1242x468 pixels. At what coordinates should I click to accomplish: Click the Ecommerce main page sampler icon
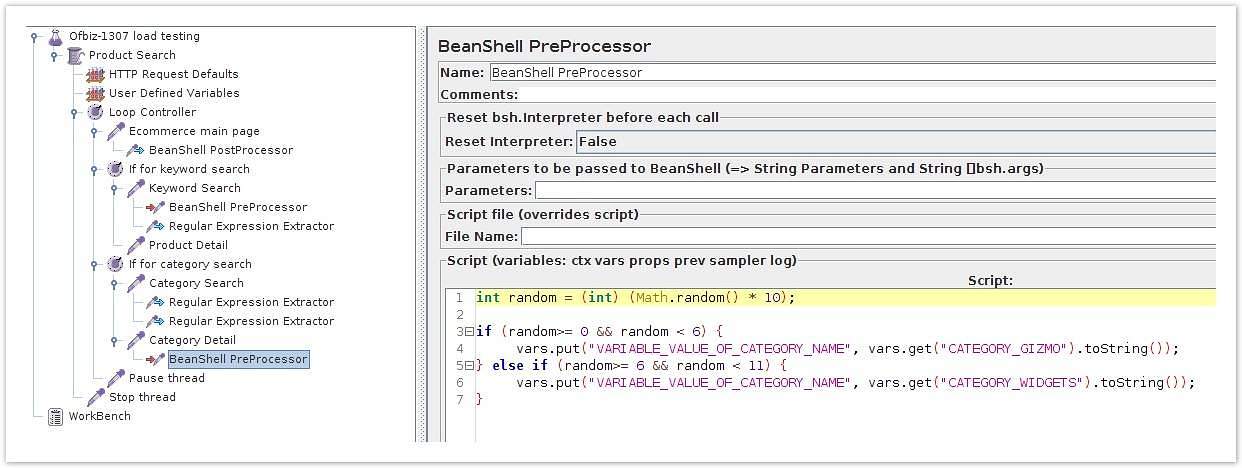pos(116,131)
